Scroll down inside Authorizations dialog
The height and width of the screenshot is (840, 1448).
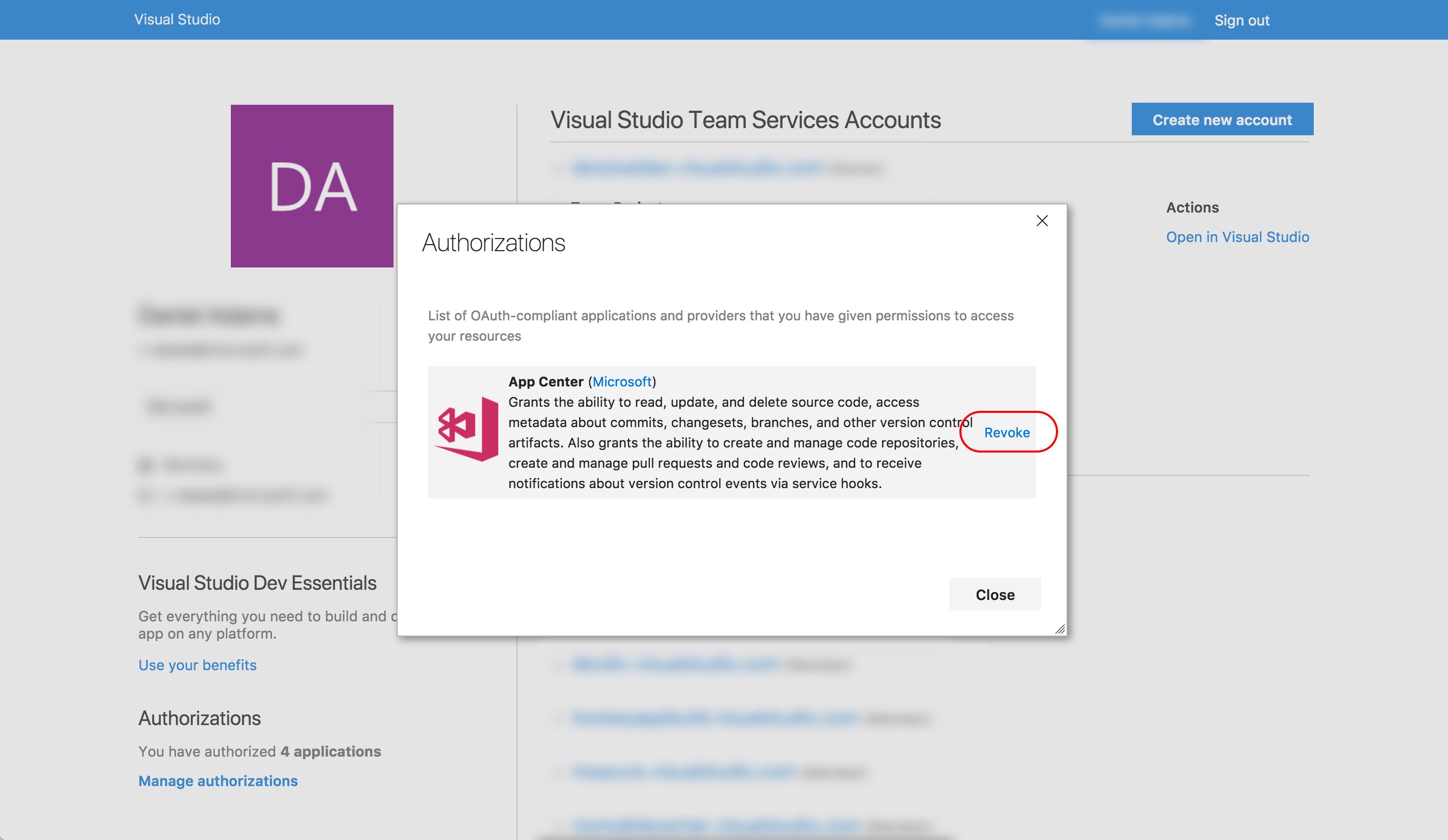1057,627
